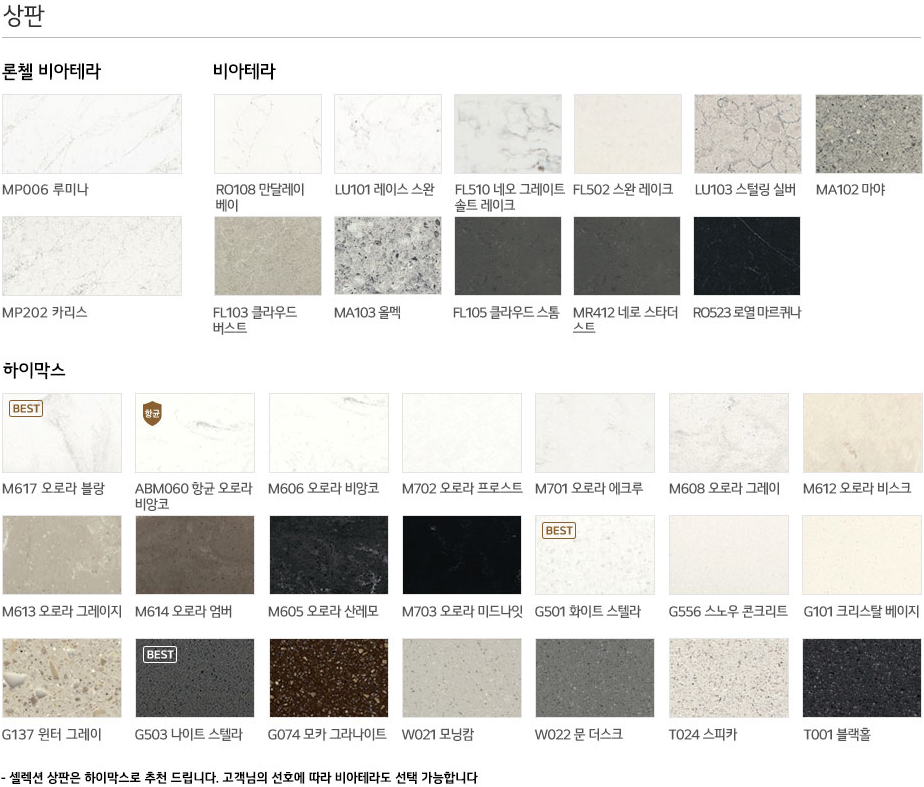Screen dimensions: 924x787
Task: Click the '론첼 비아테라' section heading
Action: click(52, 71)
